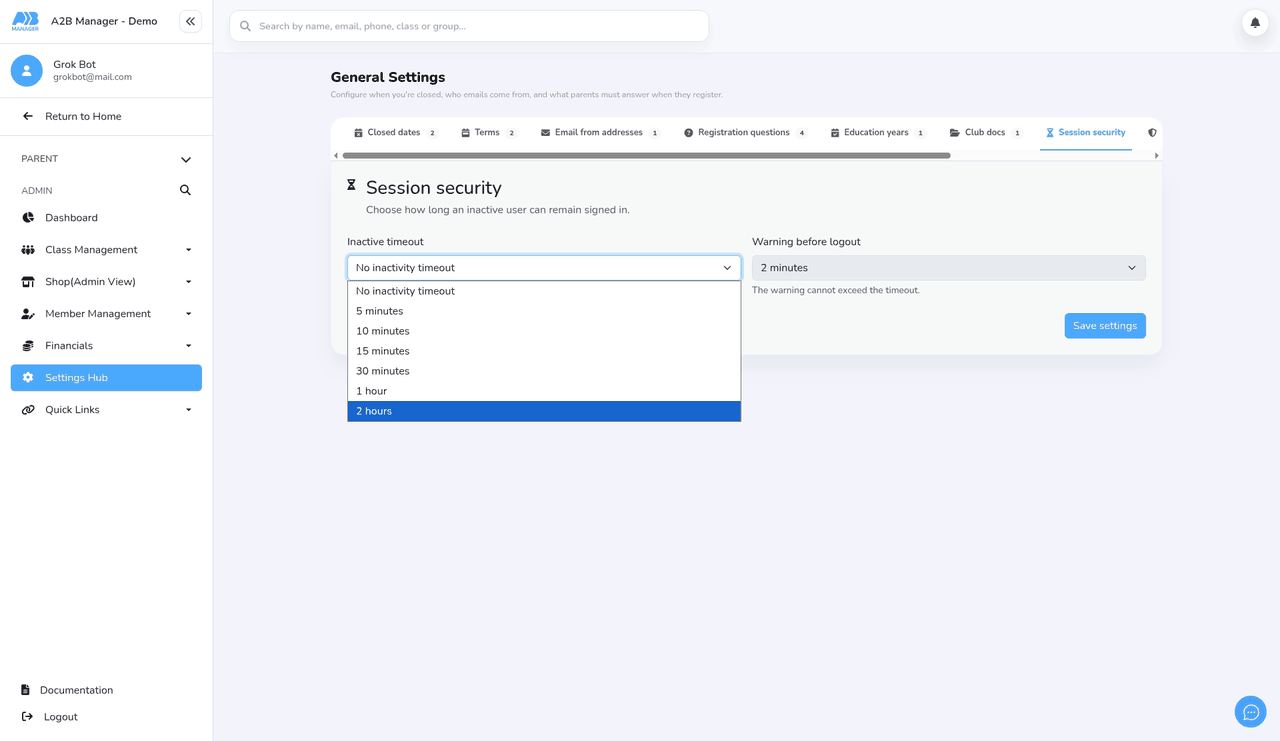Click tab strip right scroll arrow
This screenshot has height=741, width=1280.
[x=1157, y=156]
